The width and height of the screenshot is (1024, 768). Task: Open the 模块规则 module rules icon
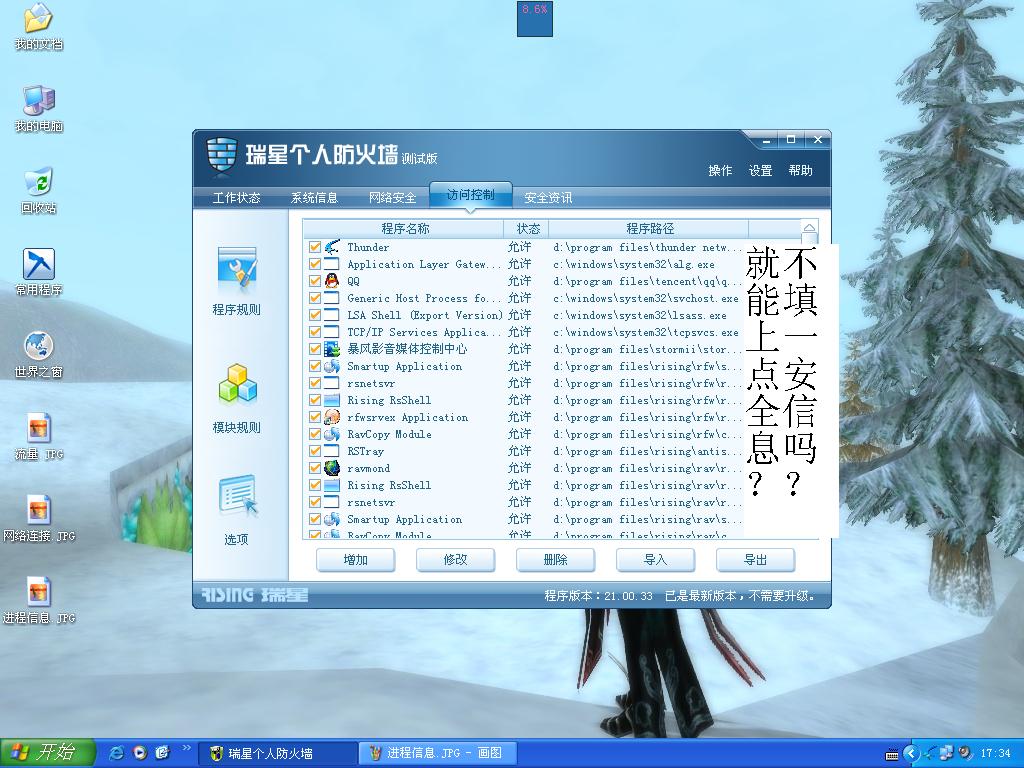click(236, 383)
